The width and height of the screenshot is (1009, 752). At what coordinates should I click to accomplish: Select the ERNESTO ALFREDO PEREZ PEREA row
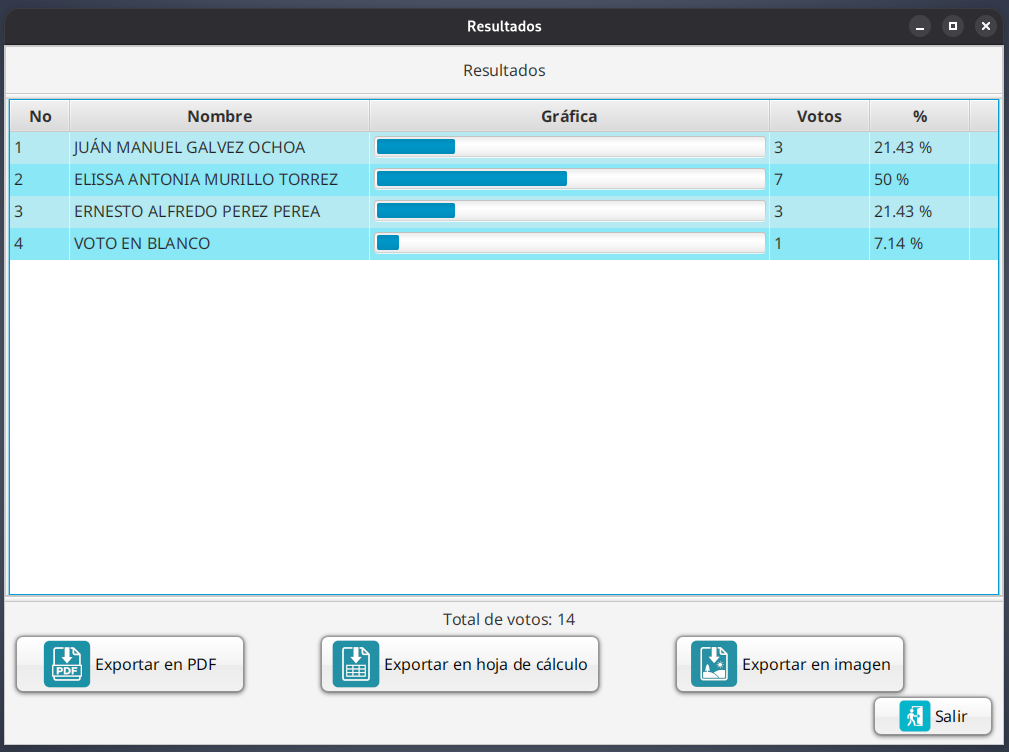pyautogui.click(x=197, y=212)
